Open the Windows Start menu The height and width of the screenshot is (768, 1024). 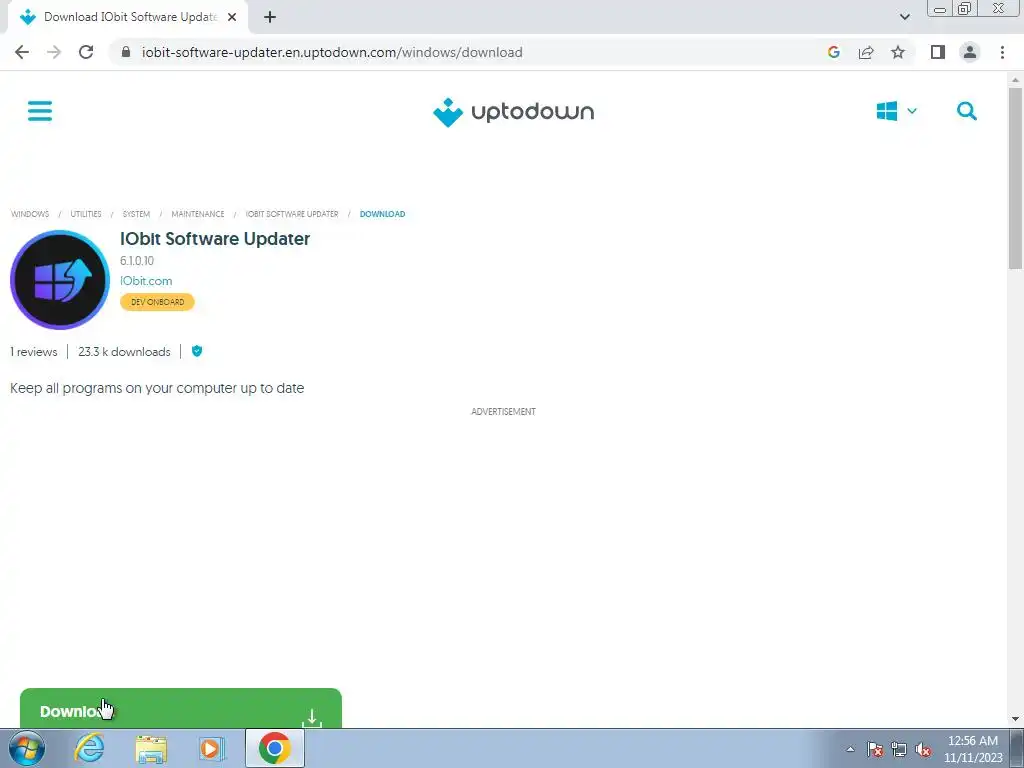[x=27, y=748]
